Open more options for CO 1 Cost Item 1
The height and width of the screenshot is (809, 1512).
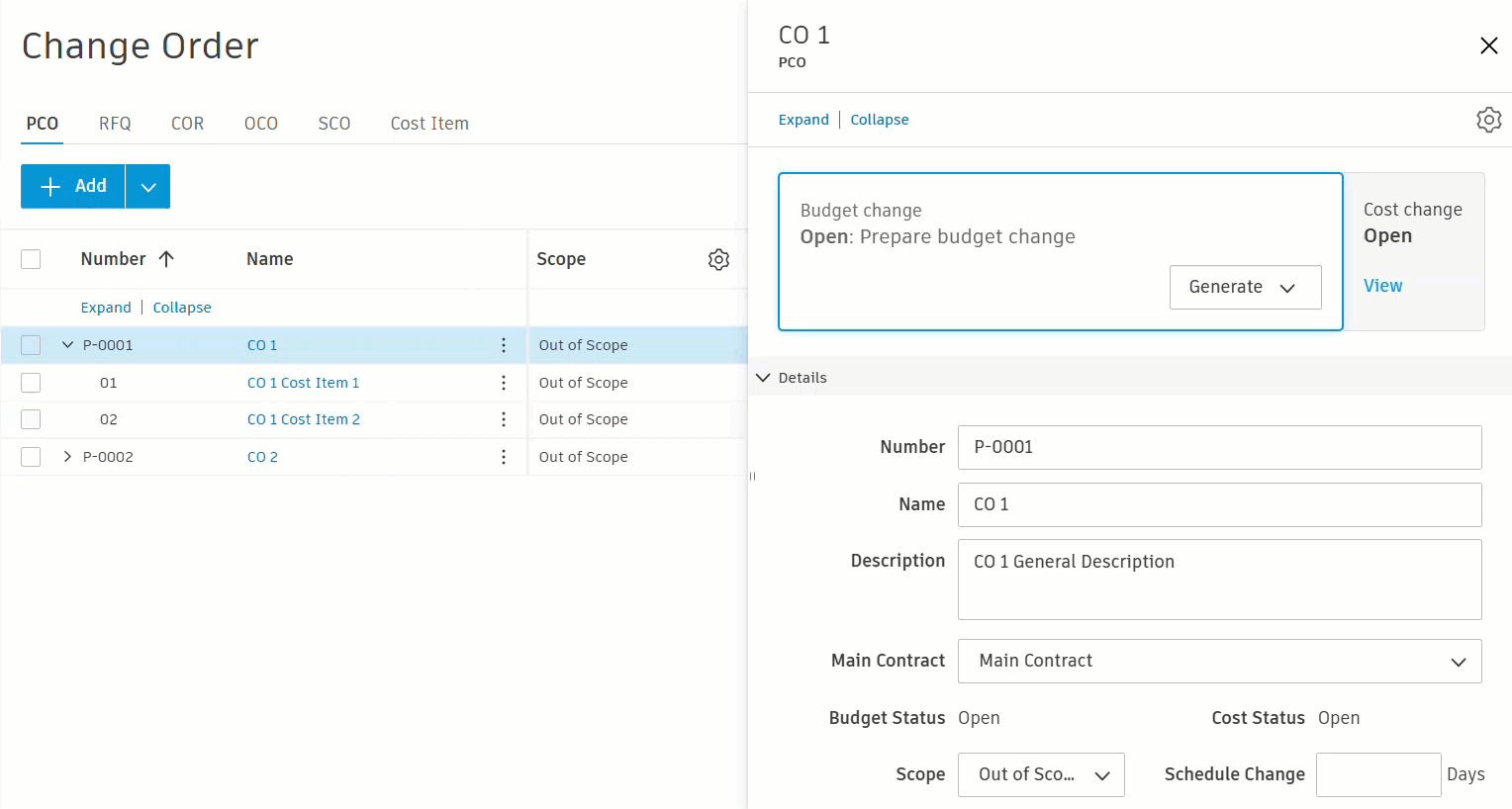pos(504,383)
